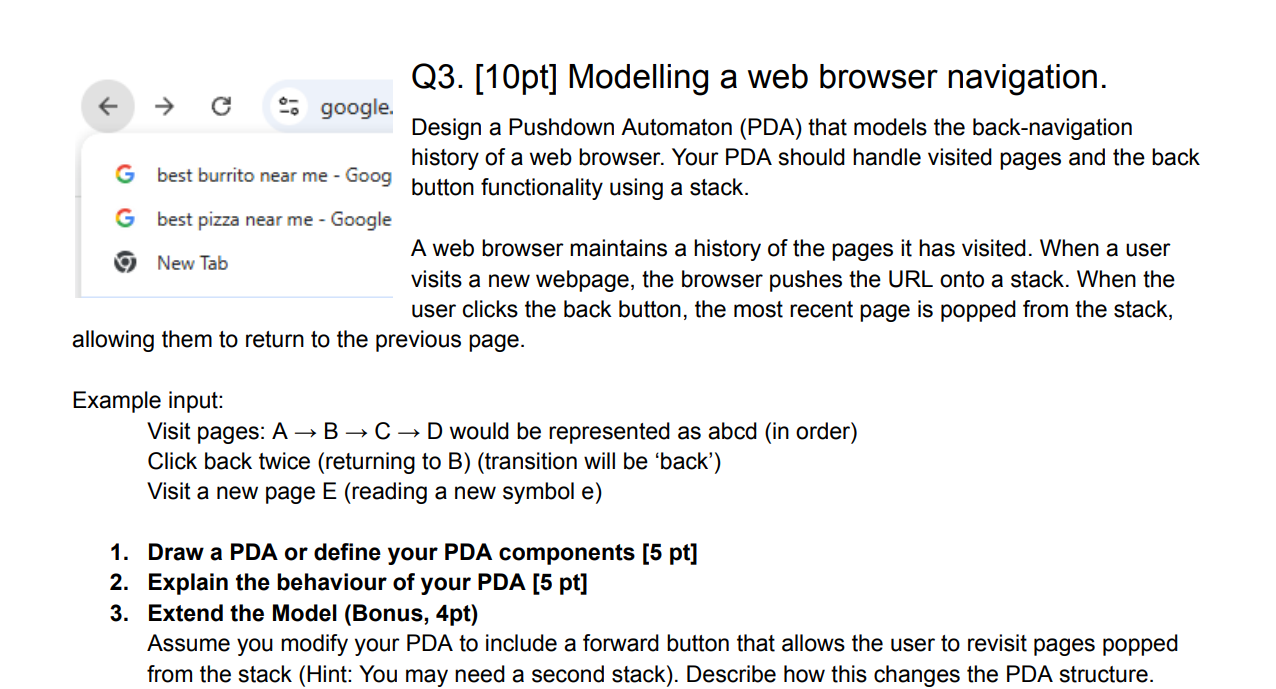Image resolution: width=1276 pixels, height=689 pixels.
Task: Click Google icon beside best pizza entry
Action: (125, 219)
